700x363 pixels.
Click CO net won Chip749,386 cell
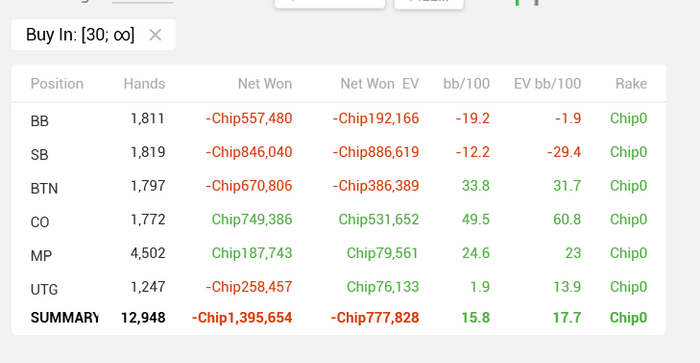[x=252, y=219]
